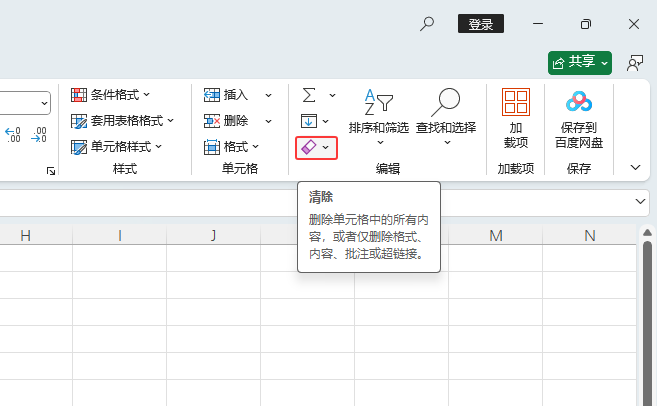Image resolution: width=657 pixels, height=406 pixels.
Task: Open Find and Select (查找和选择)
Action: [447, 114]
